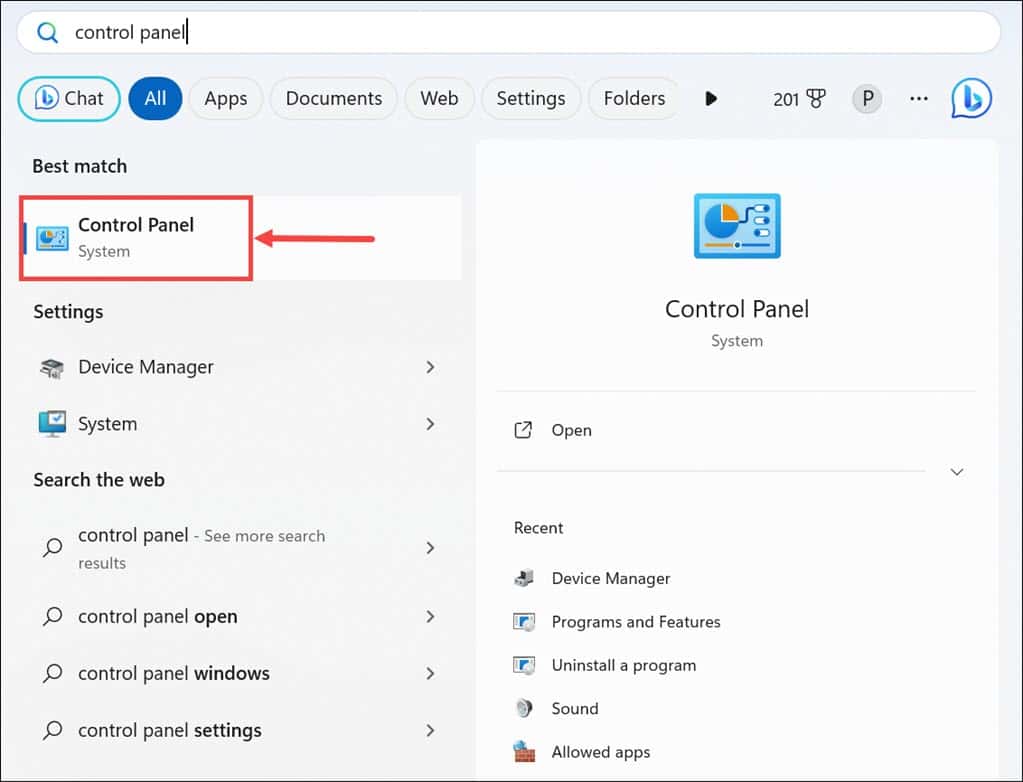Screen dimensions: 1023x782
Task: Switch to the Documents filter tab
Action: click(333, 98)
